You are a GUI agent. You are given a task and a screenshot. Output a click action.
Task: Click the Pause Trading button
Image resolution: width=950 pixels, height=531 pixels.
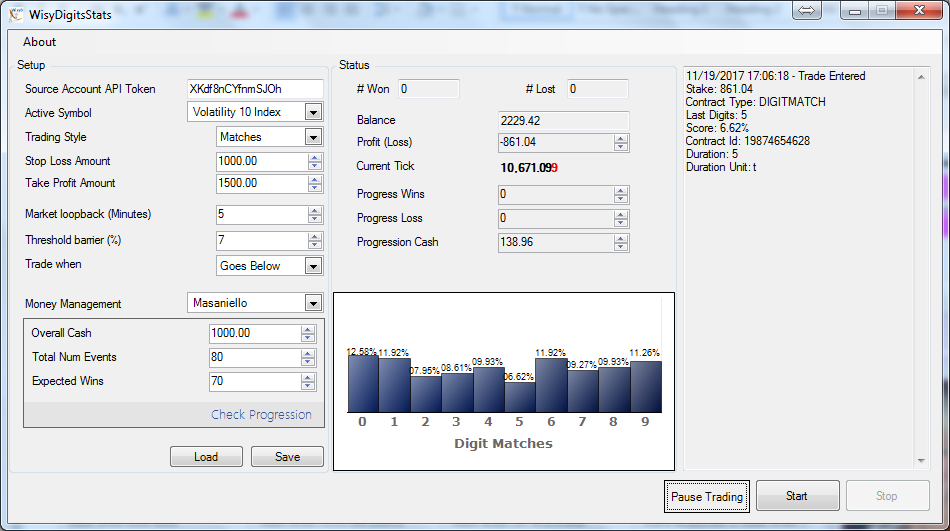(x=706, y=496)
